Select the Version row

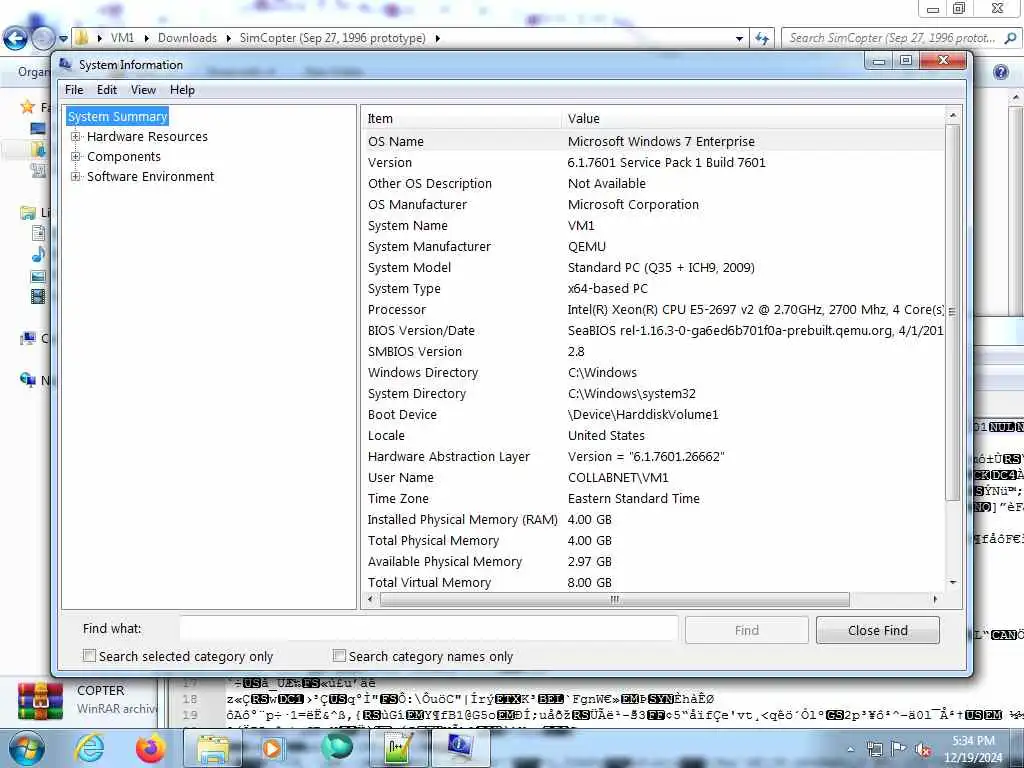point(653,162)
